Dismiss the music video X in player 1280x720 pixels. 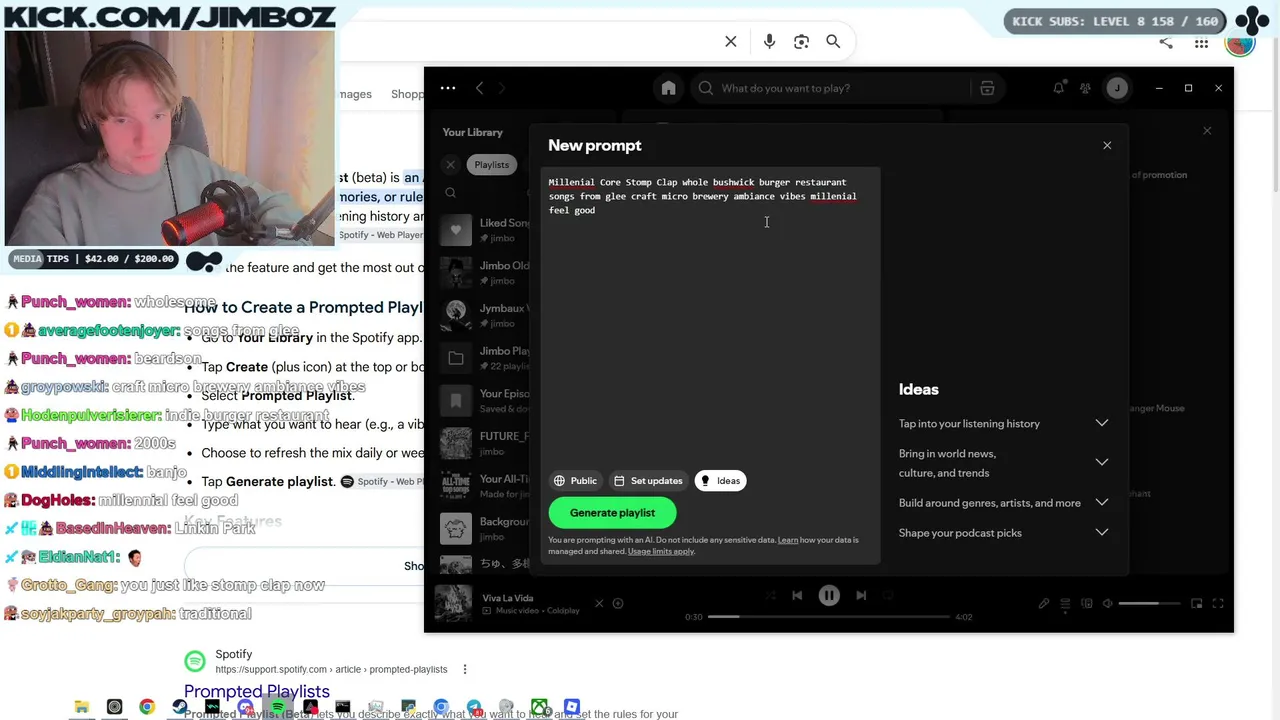tap(599, 603)
